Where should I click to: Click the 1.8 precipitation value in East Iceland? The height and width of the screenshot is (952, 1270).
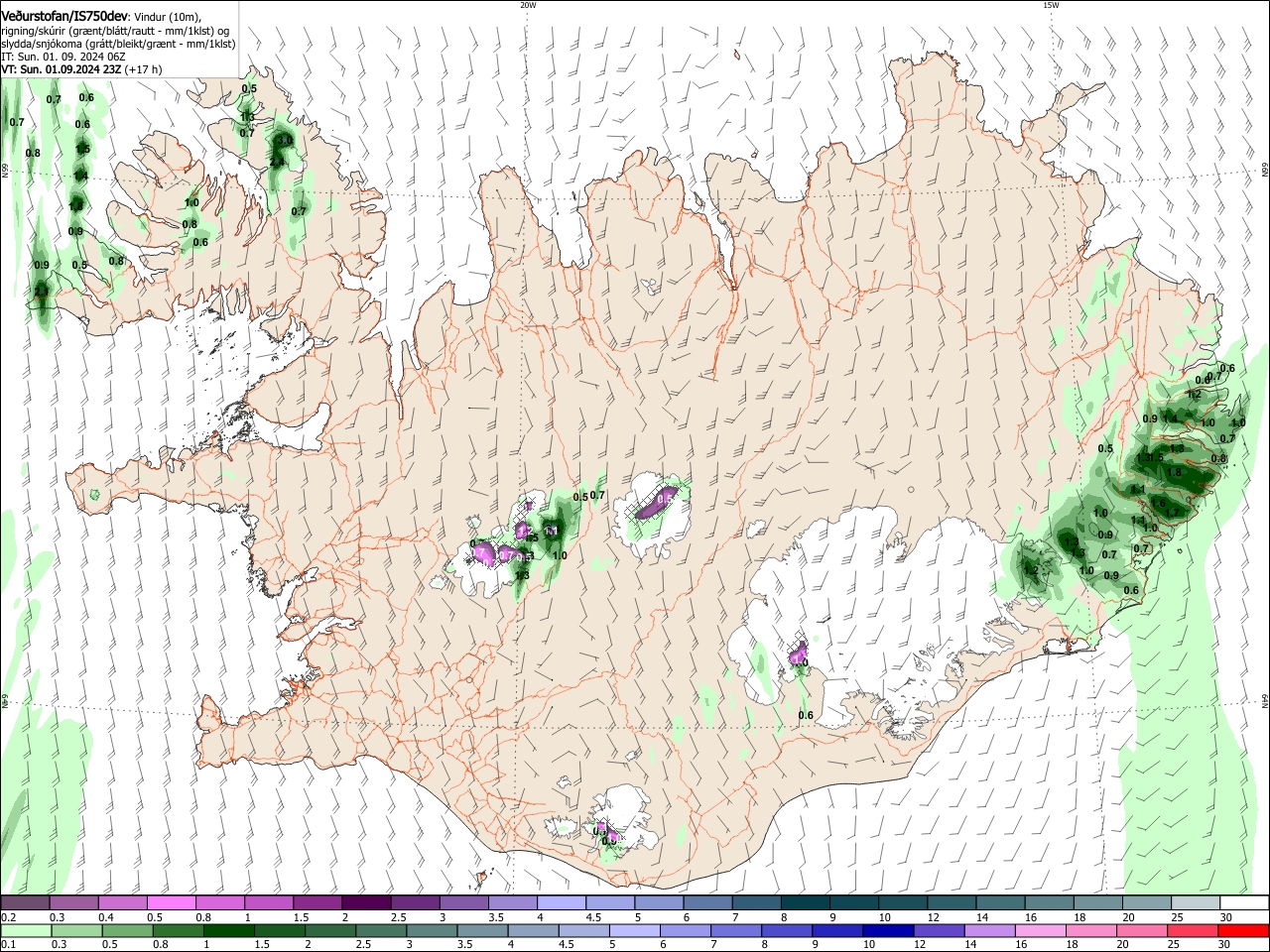[1174, 473]
